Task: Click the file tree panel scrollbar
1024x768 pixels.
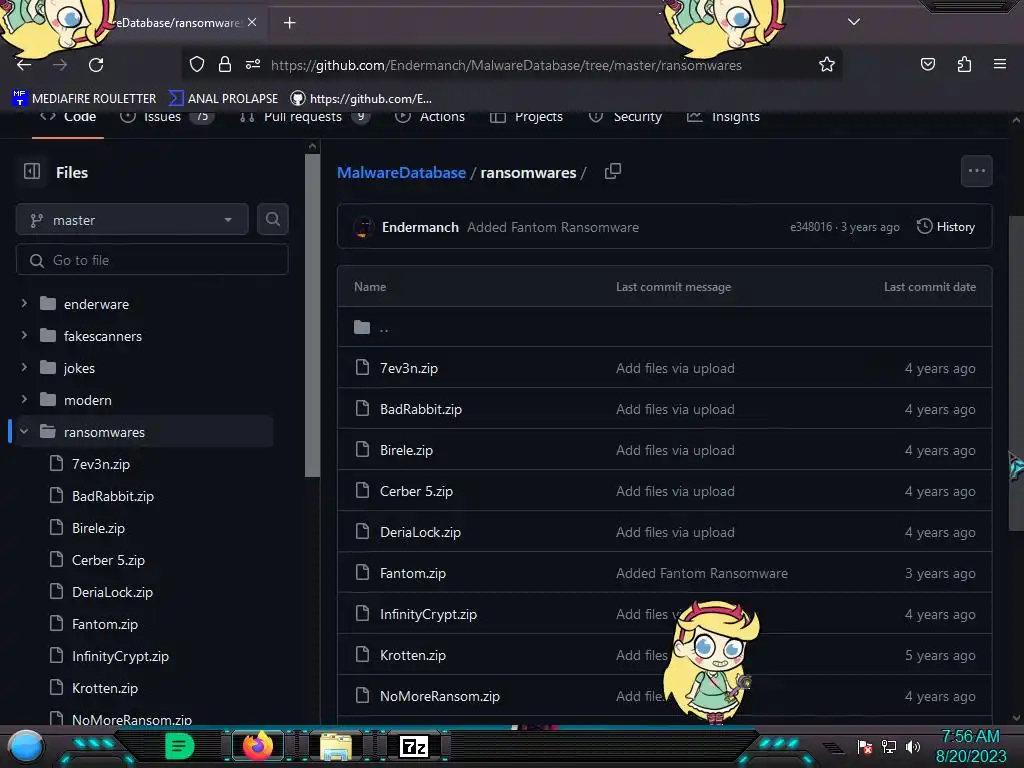Action: [x=312, y=313]
